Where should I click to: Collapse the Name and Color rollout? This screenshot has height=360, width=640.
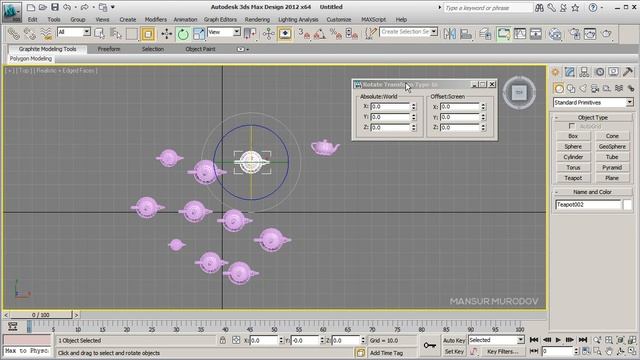[592, 192]
